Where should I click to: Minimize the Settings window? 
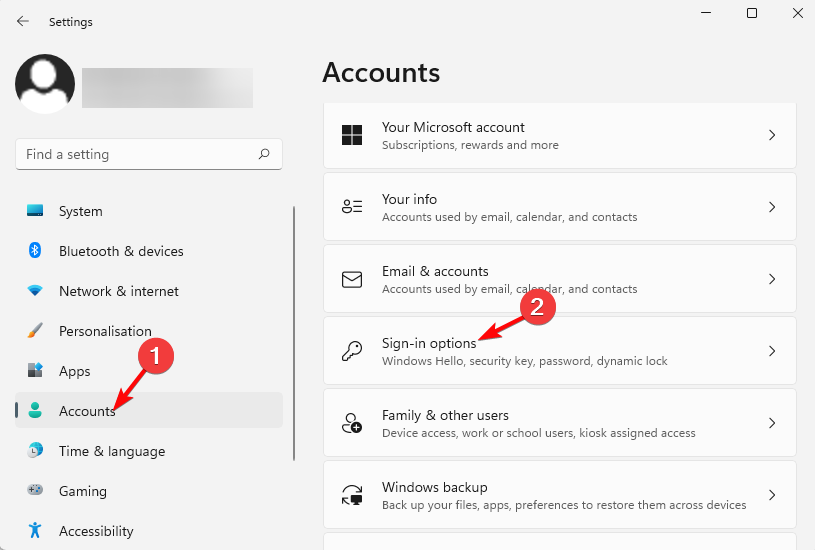click(706, 13)
